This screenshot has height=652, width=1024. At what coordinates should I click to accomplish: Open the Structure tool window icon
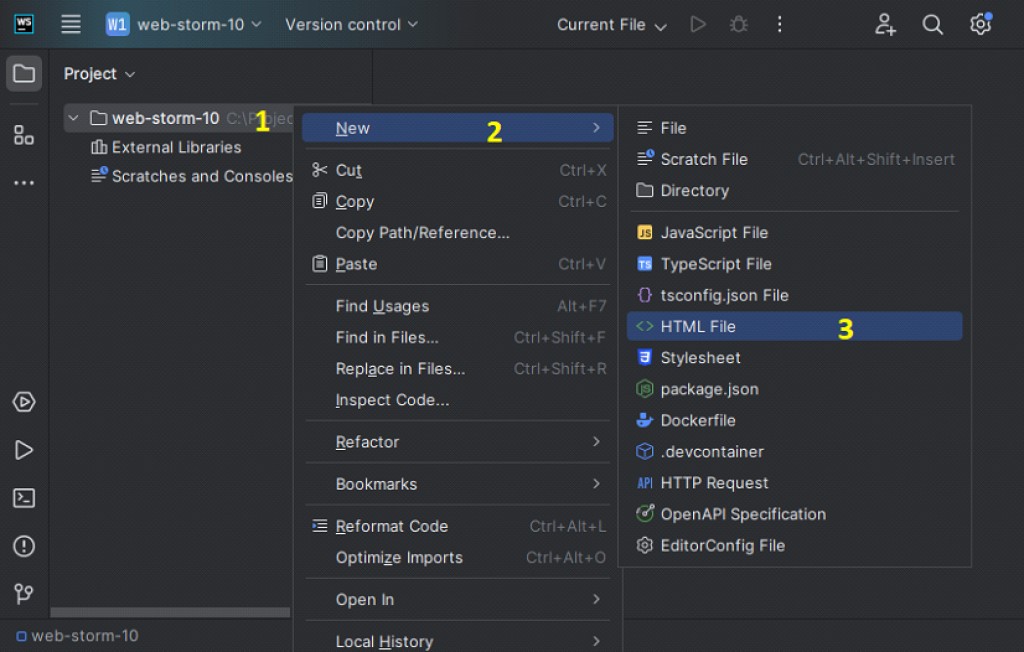click(24, 135)
